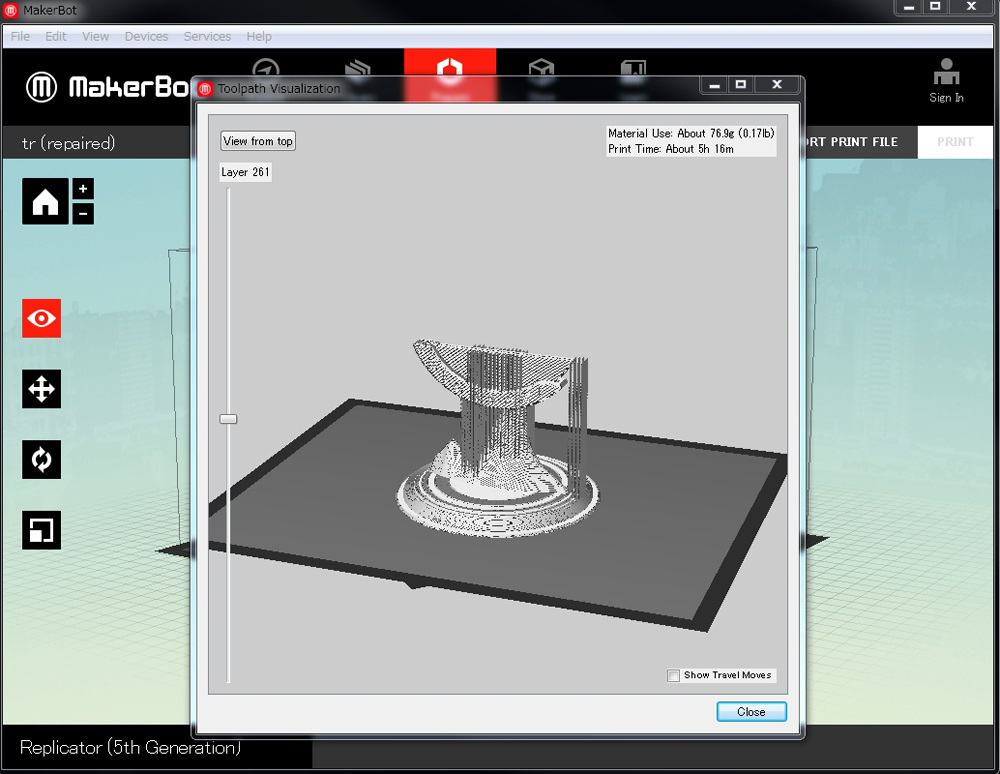Image resolution: width=1000 pixels, height=774 pixels.
Task: Click the Layer 261 label
Action: pos(246,172)
